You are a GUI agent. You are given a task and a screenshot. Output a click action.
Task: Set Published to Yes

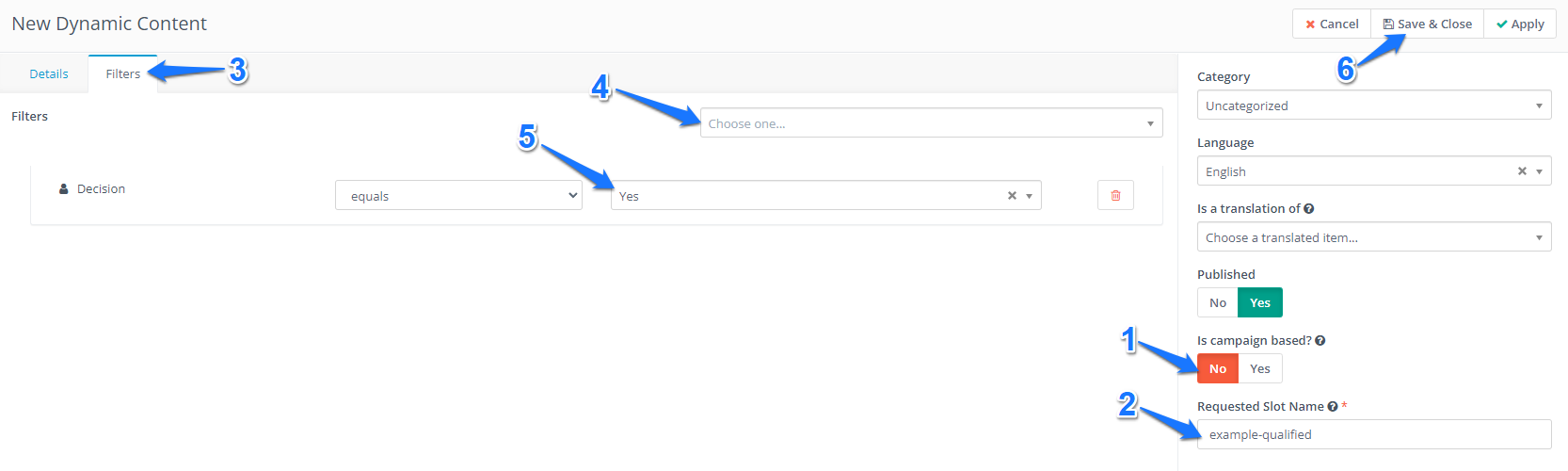(x=1260, y=302)
